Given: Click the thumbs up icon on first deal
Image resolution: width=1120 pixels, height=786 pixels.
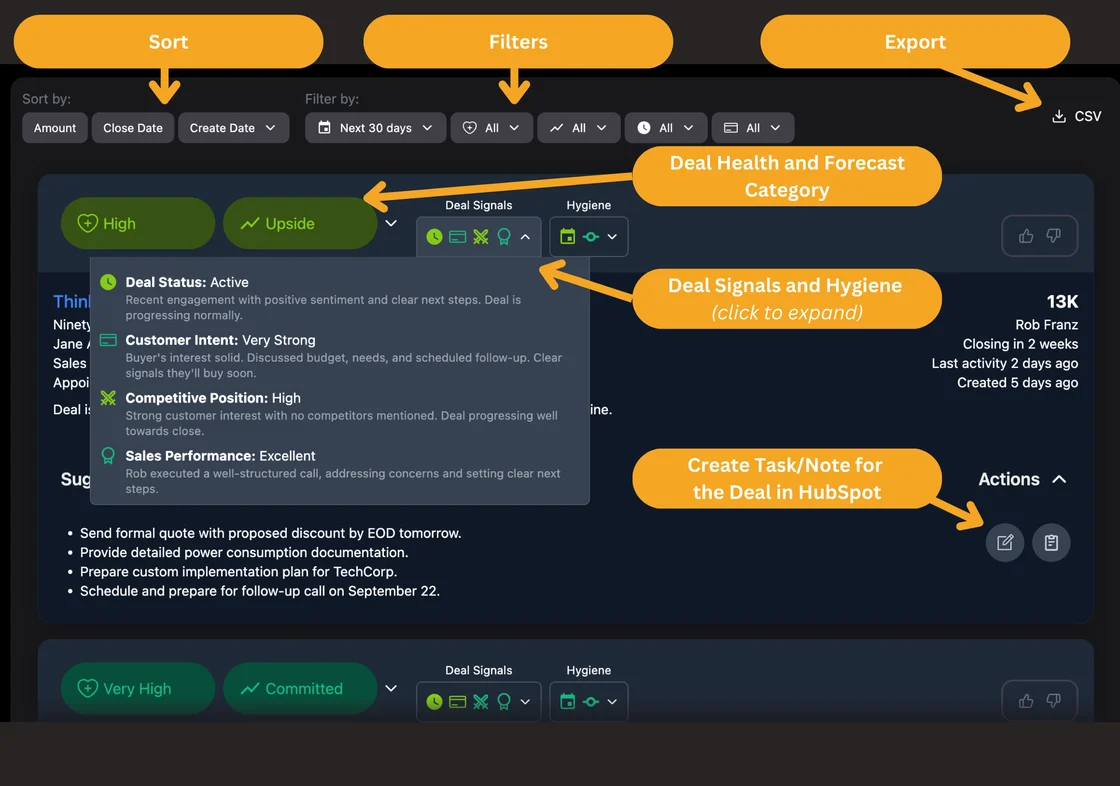Looking at the screenshot, I should click(x=1026, y=236).
